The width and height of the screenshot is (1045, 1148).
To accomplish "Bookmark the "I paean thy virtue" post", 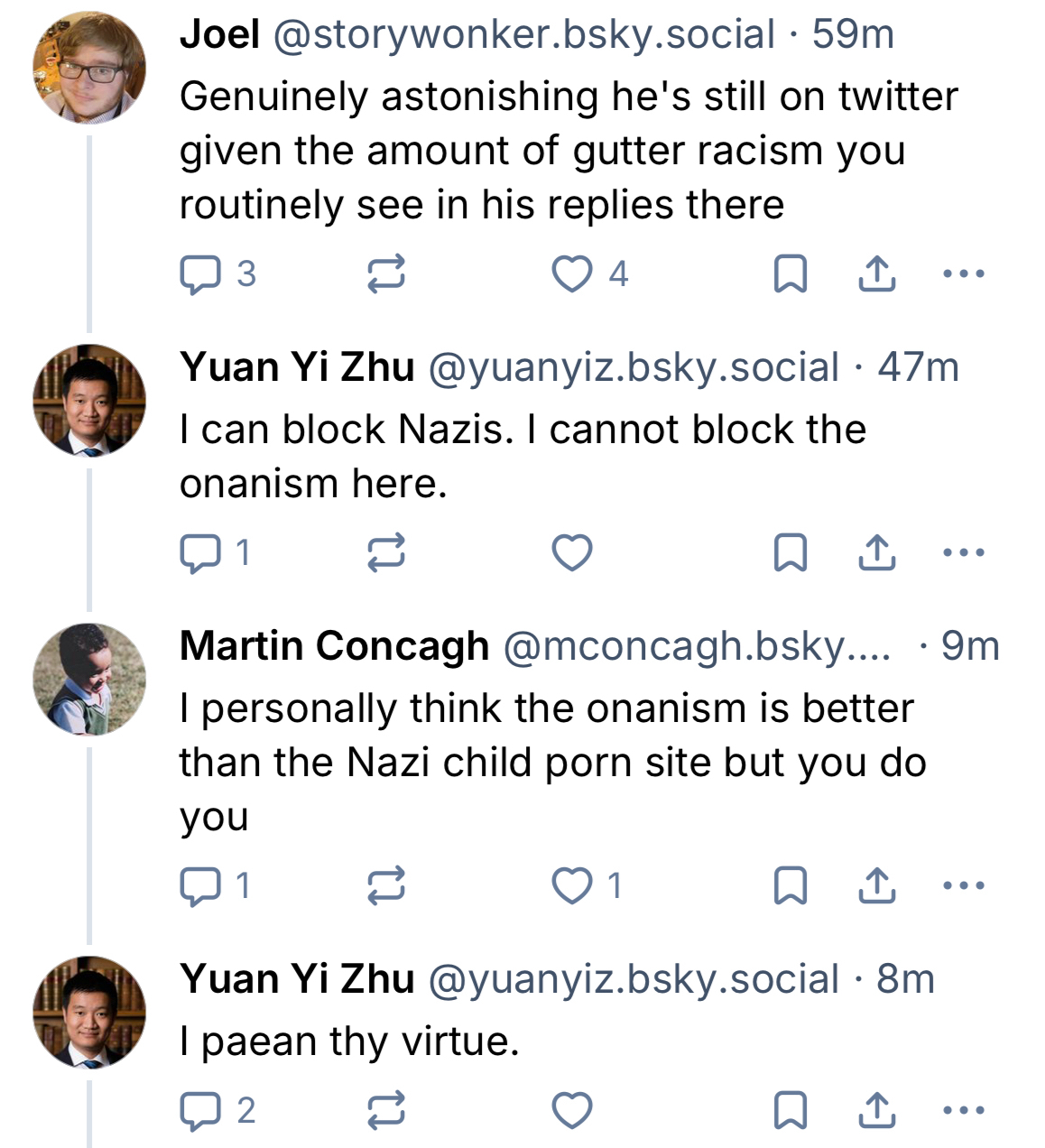I will (x=791, y=1111).
